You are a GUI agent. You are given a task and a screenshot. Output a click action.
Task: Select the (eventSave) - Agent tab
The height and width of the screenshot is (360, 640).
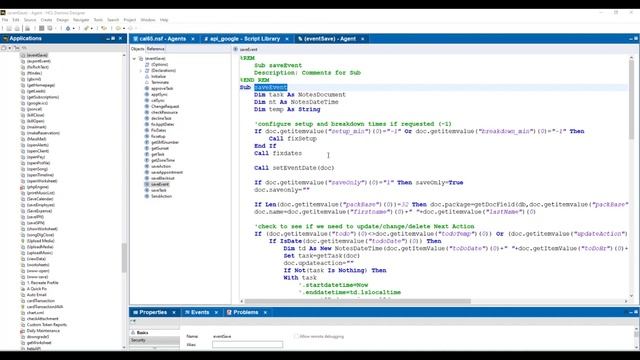(x=329, y=39)
